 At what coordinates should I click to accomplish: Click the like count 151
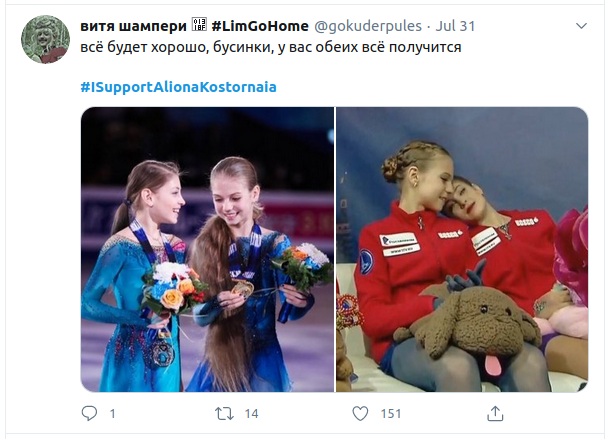click(391, 414)
